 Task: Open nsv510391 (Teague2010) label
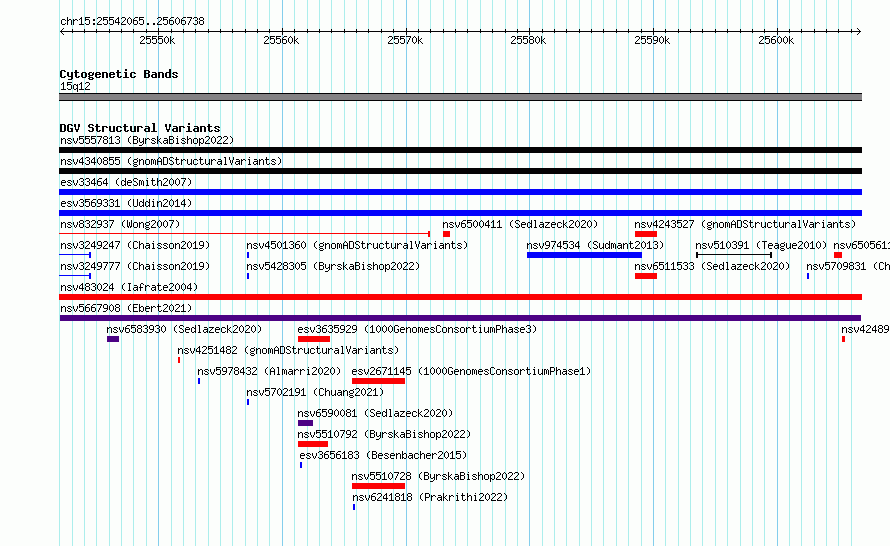(x=761, y=245)
